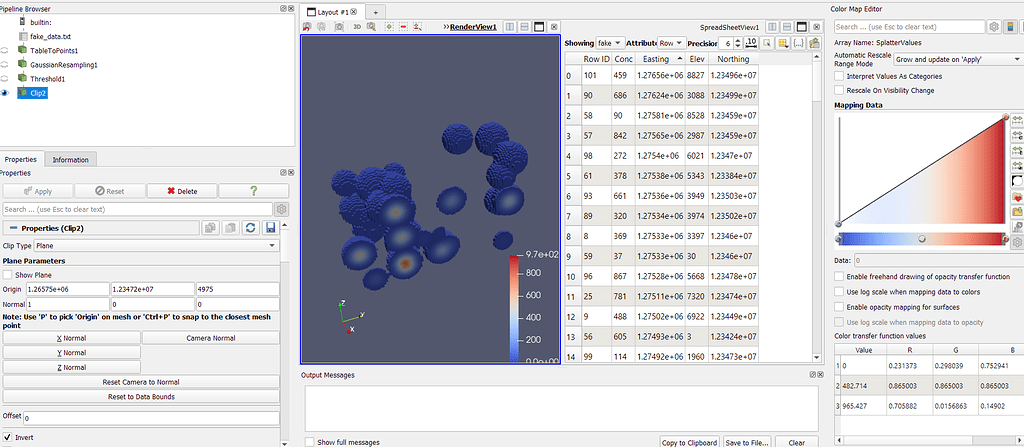Screen dimensions: 1024x447
Task: Split SpreadSheetView1 vertically
Action: coord(786,27)
